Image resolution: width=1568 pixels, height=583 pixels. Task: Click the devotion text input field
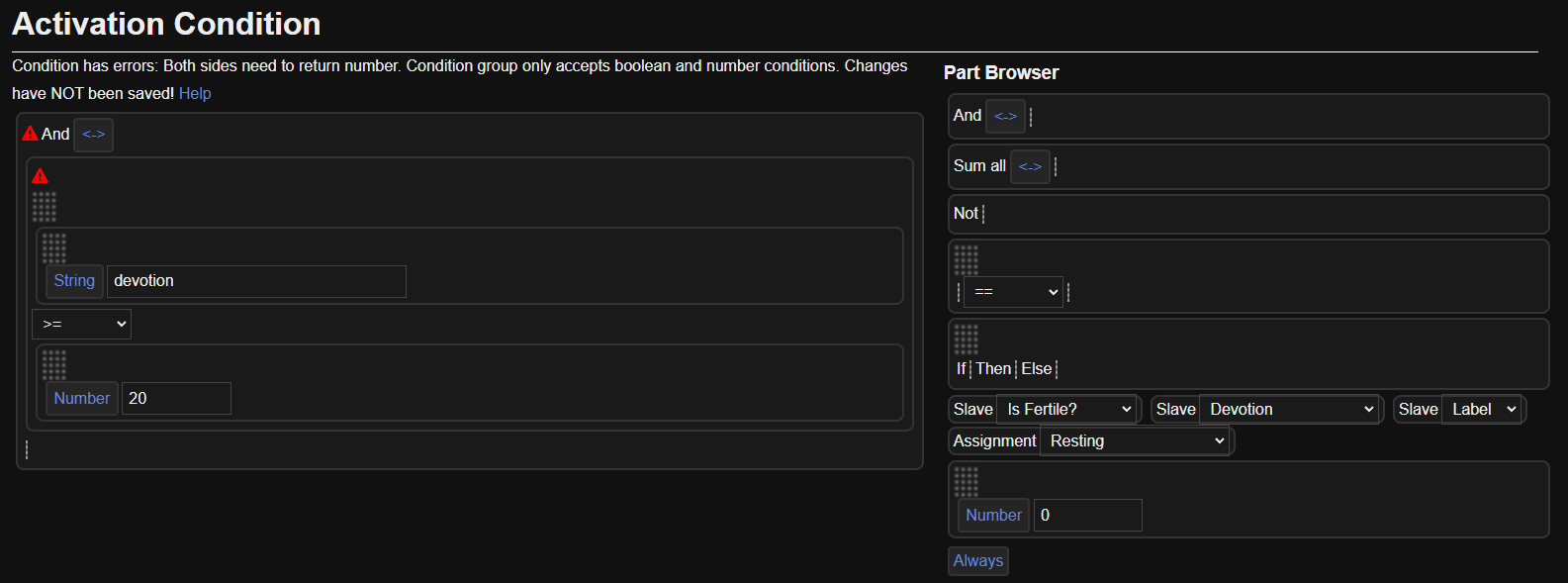pos(256,281)
